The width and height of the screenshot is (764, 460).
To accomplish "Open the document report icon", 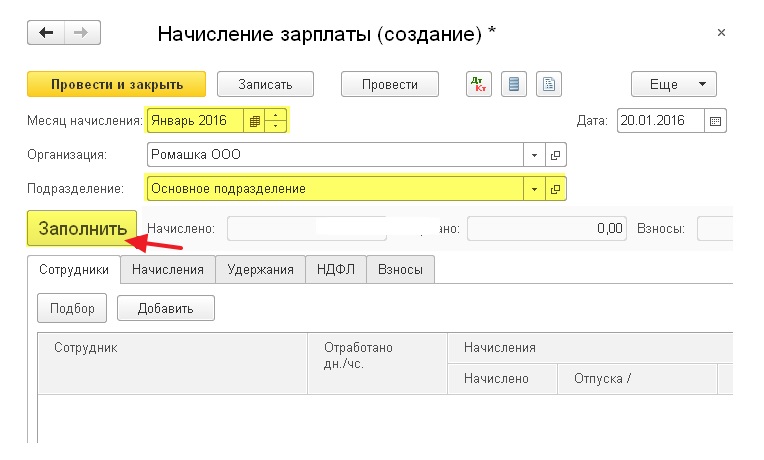I will (x=549, y=84).
